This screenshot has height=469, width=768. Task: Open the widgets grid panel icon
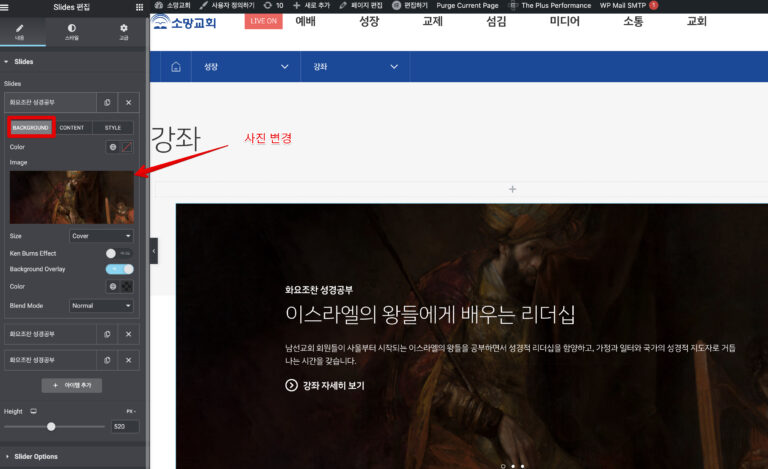click(x=139, y=7)
